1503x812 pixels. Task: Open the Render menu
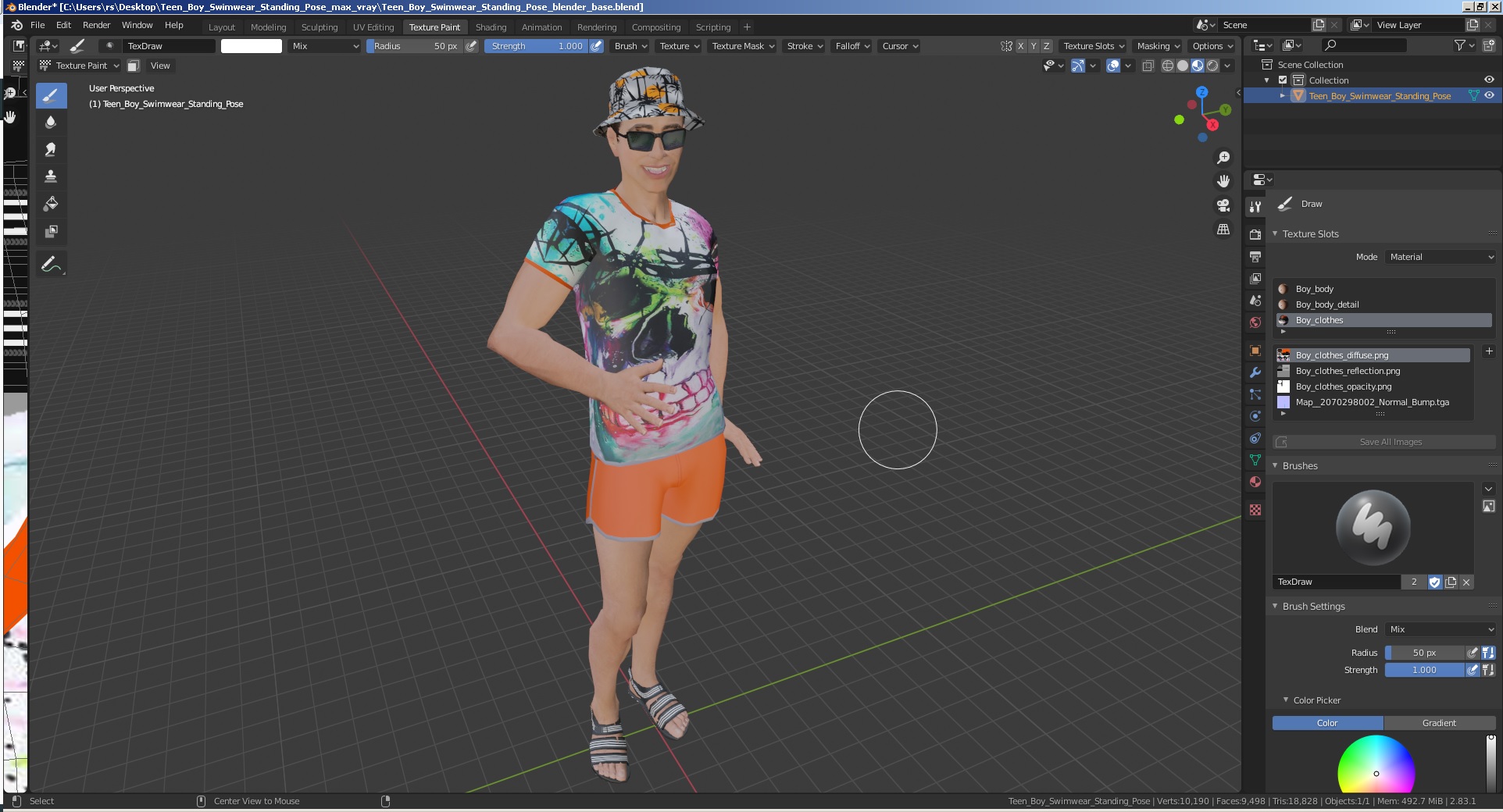click(97, 25)
